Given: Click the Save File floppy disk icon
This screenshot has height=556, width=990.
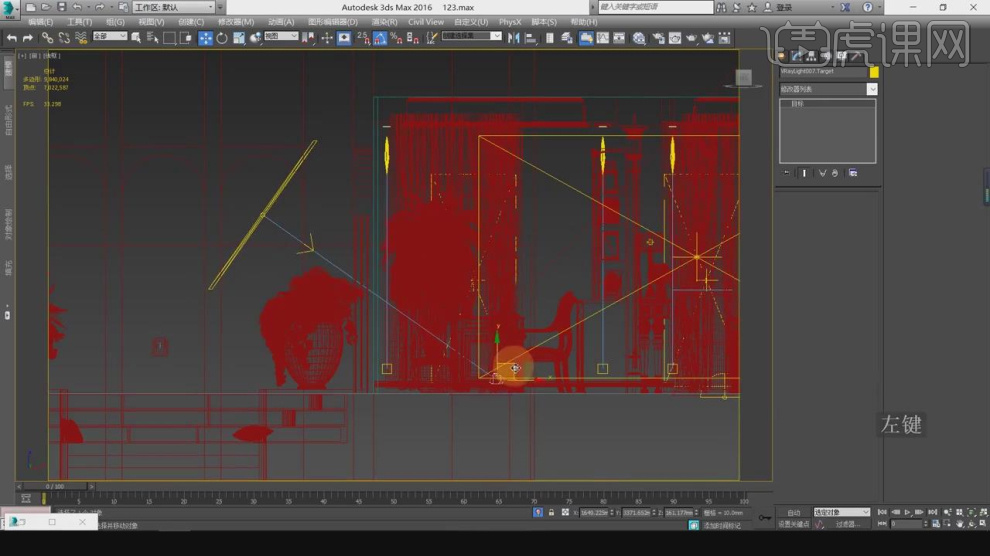Looking at the screenshot, I should [x=61, y=8].
